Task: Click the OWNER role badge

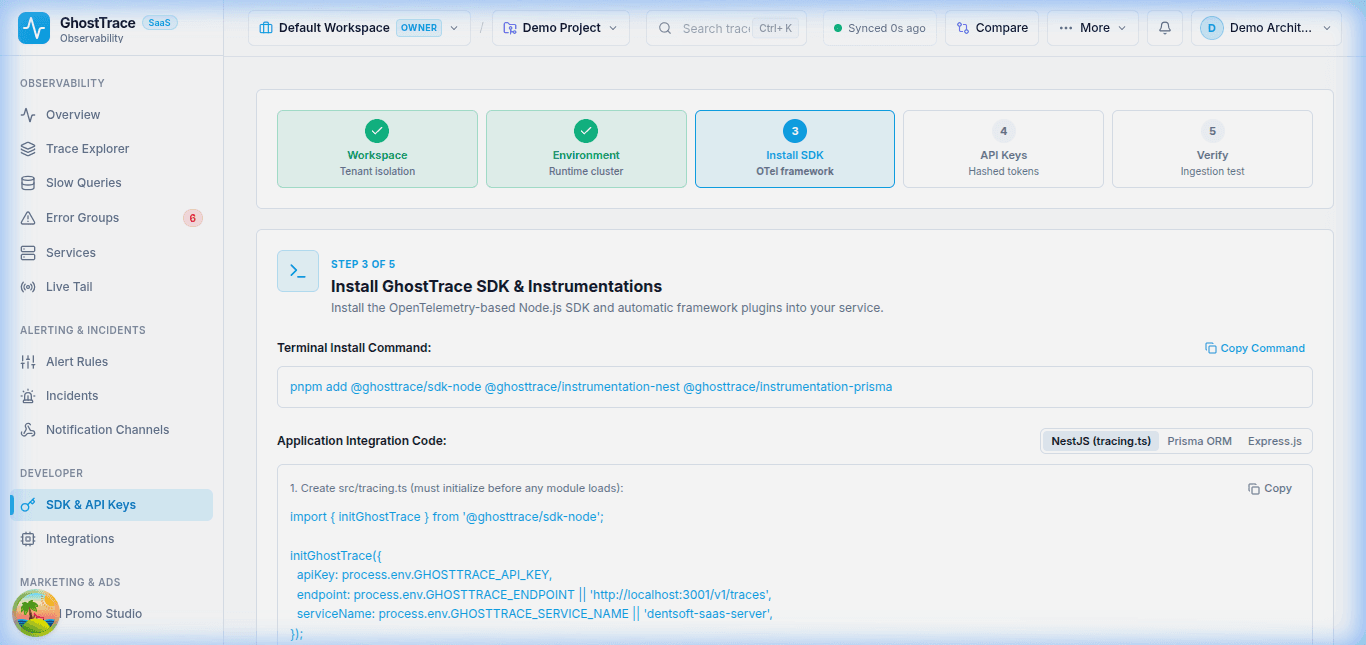Action: (x=419, y=28)
